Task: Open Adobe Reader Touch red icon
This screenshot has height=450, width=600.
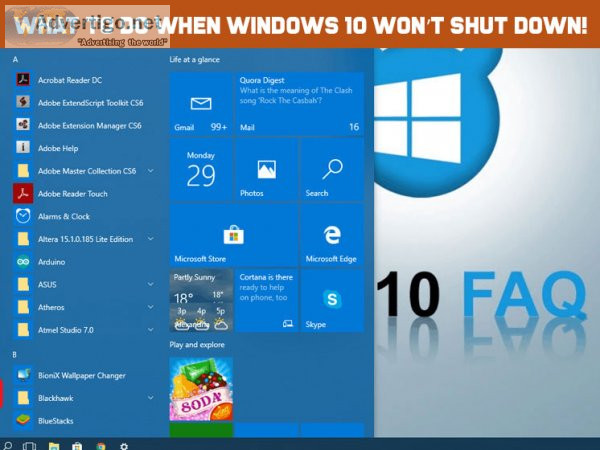Action: click(23, 193)
